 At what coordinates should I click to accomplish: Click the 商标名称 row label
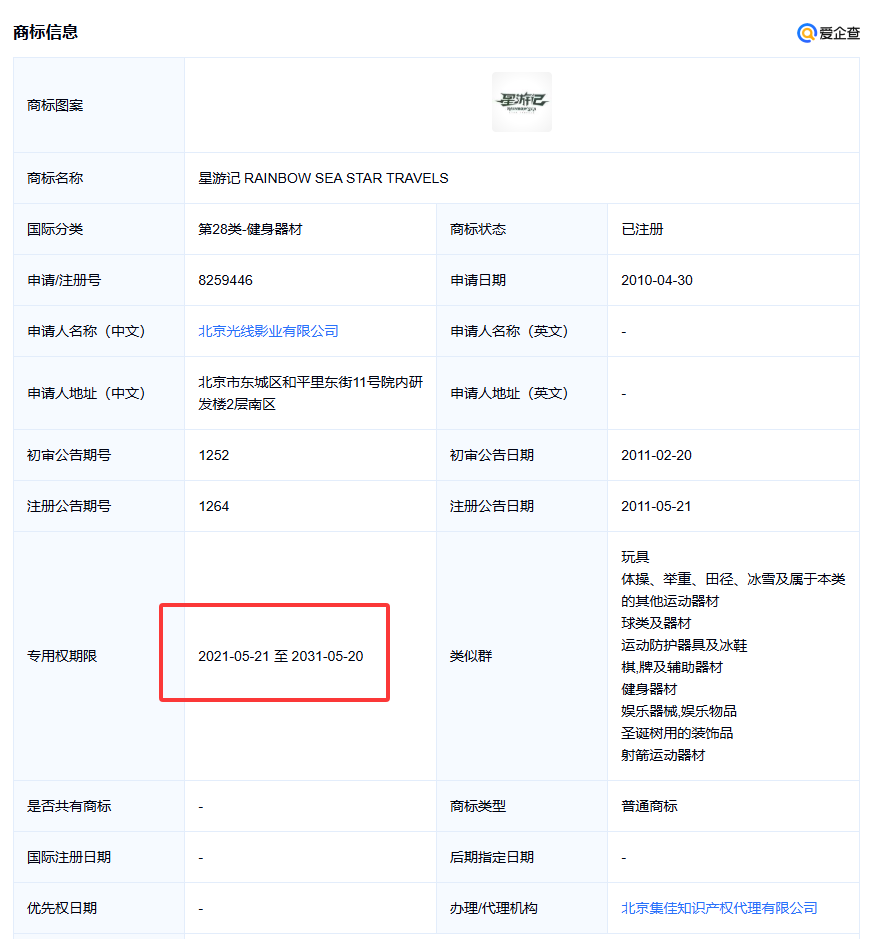point(55,178)
